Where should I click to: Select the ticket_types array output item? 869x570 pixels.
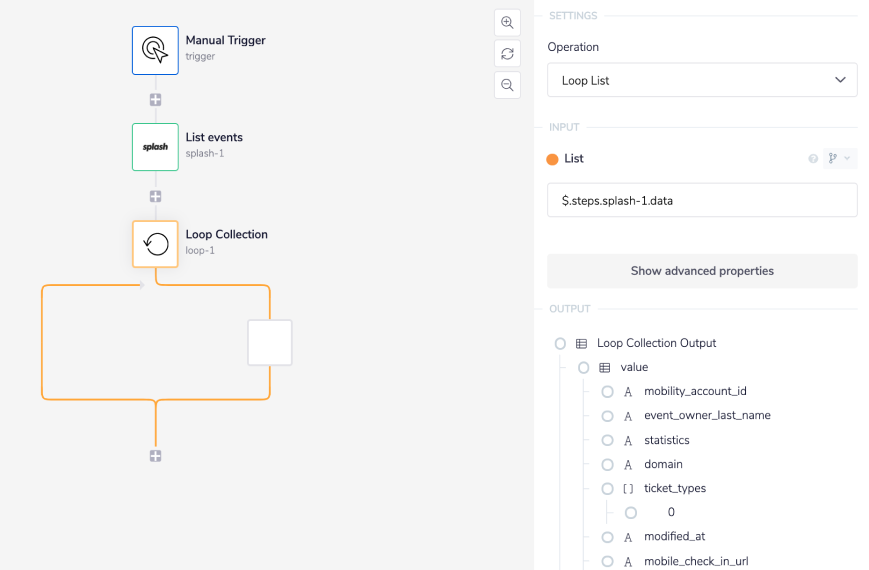[x=675, y=489]
